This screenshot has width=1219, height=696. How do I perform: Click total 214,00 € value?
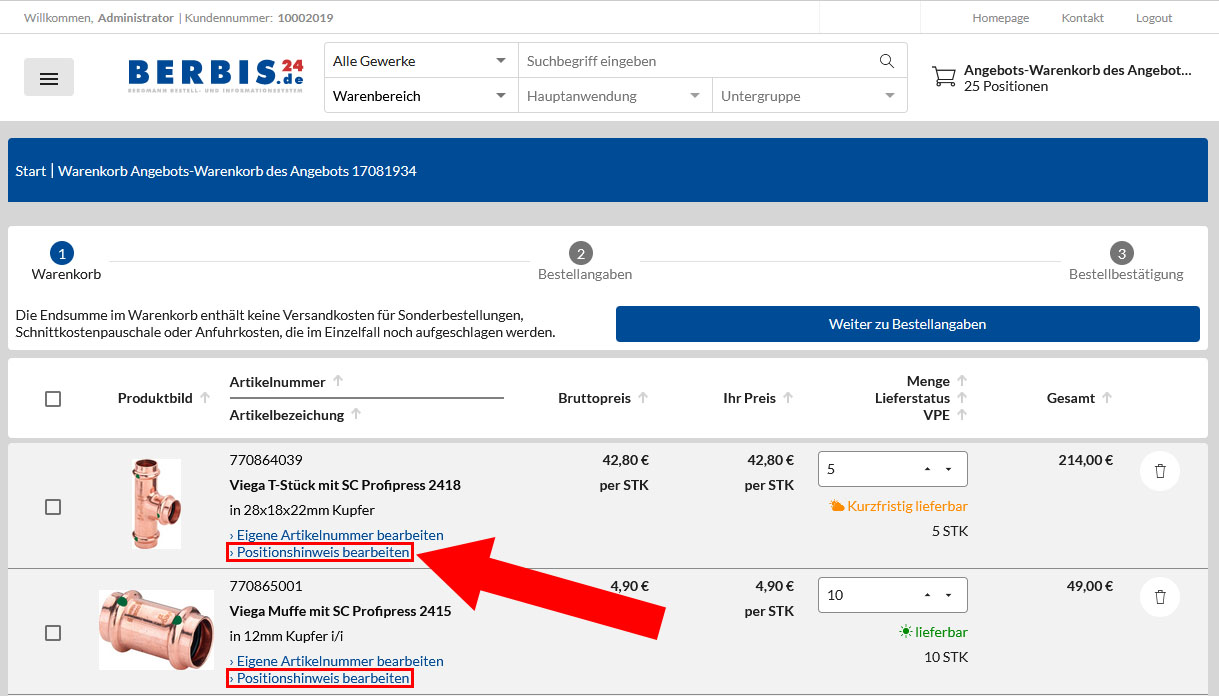tap(1086, 460)
